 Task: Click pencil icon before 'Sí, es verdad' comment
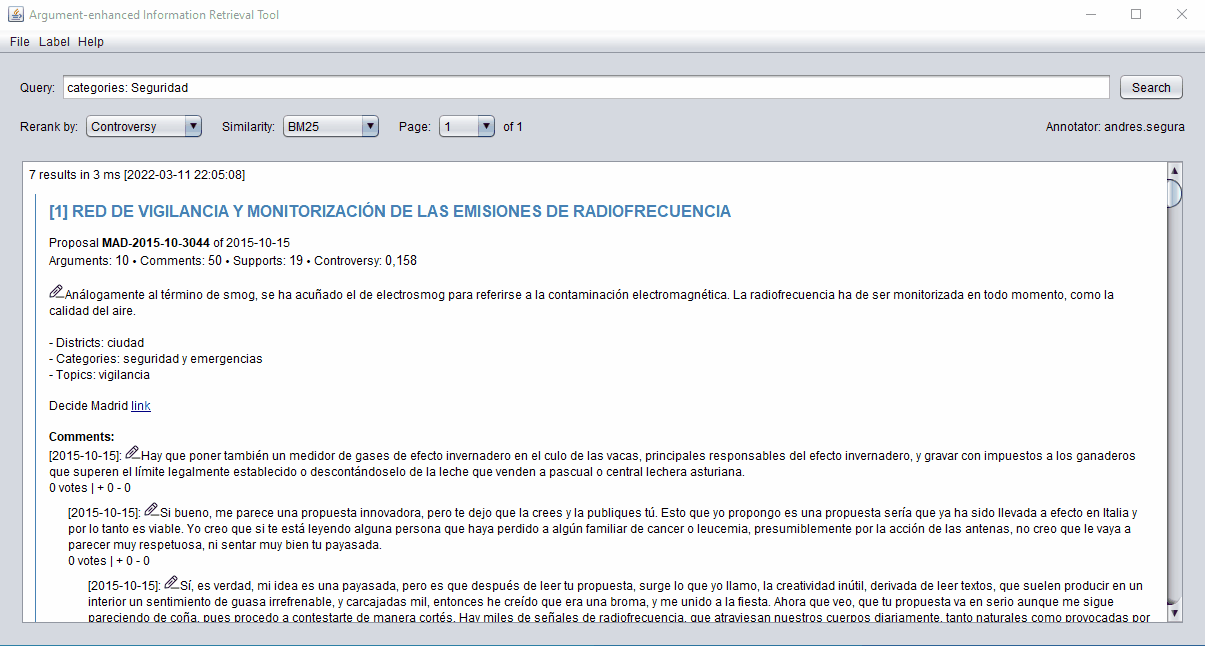(x=172, y=583)
